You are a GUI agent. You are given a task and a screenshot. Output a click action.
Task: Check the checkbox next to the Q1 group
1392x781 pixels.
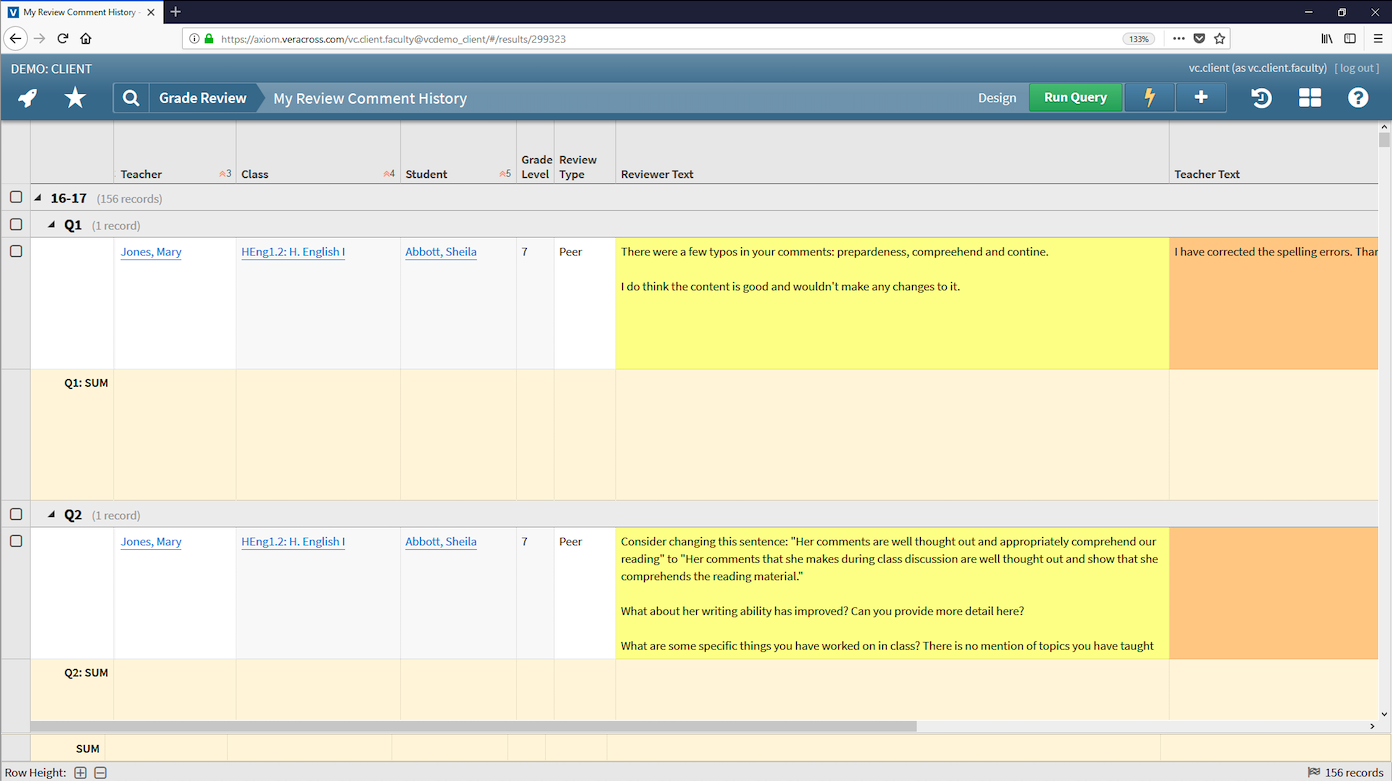click(x=15, y=224)
